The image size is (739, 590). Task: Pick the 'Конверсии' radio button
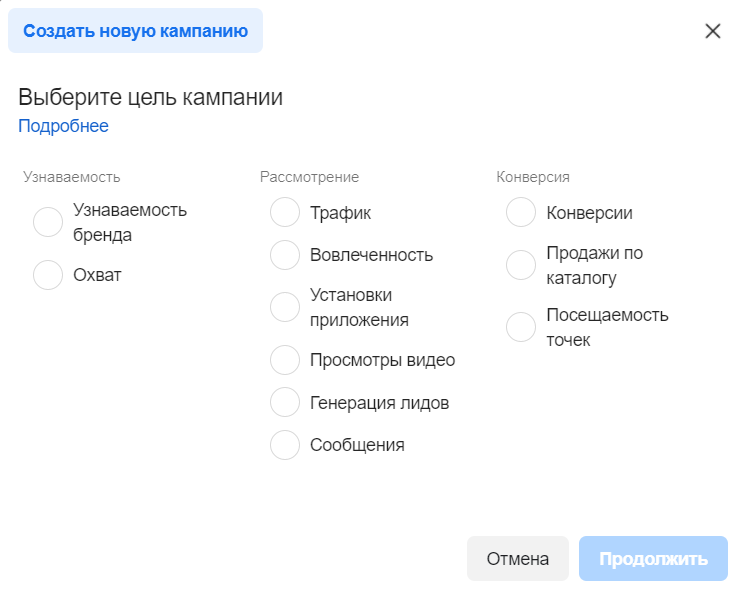point(521,213)
